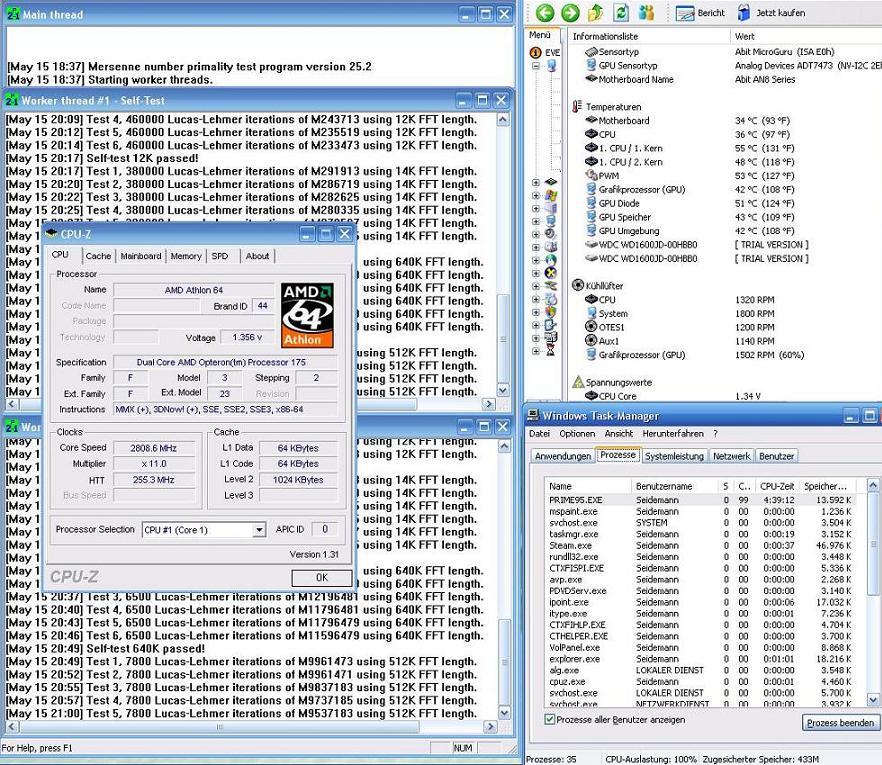Image resolution: width=882 pixels, height=765 pixels.
Task: Open the Memory tab in CPU-Z
Action: 186,256
